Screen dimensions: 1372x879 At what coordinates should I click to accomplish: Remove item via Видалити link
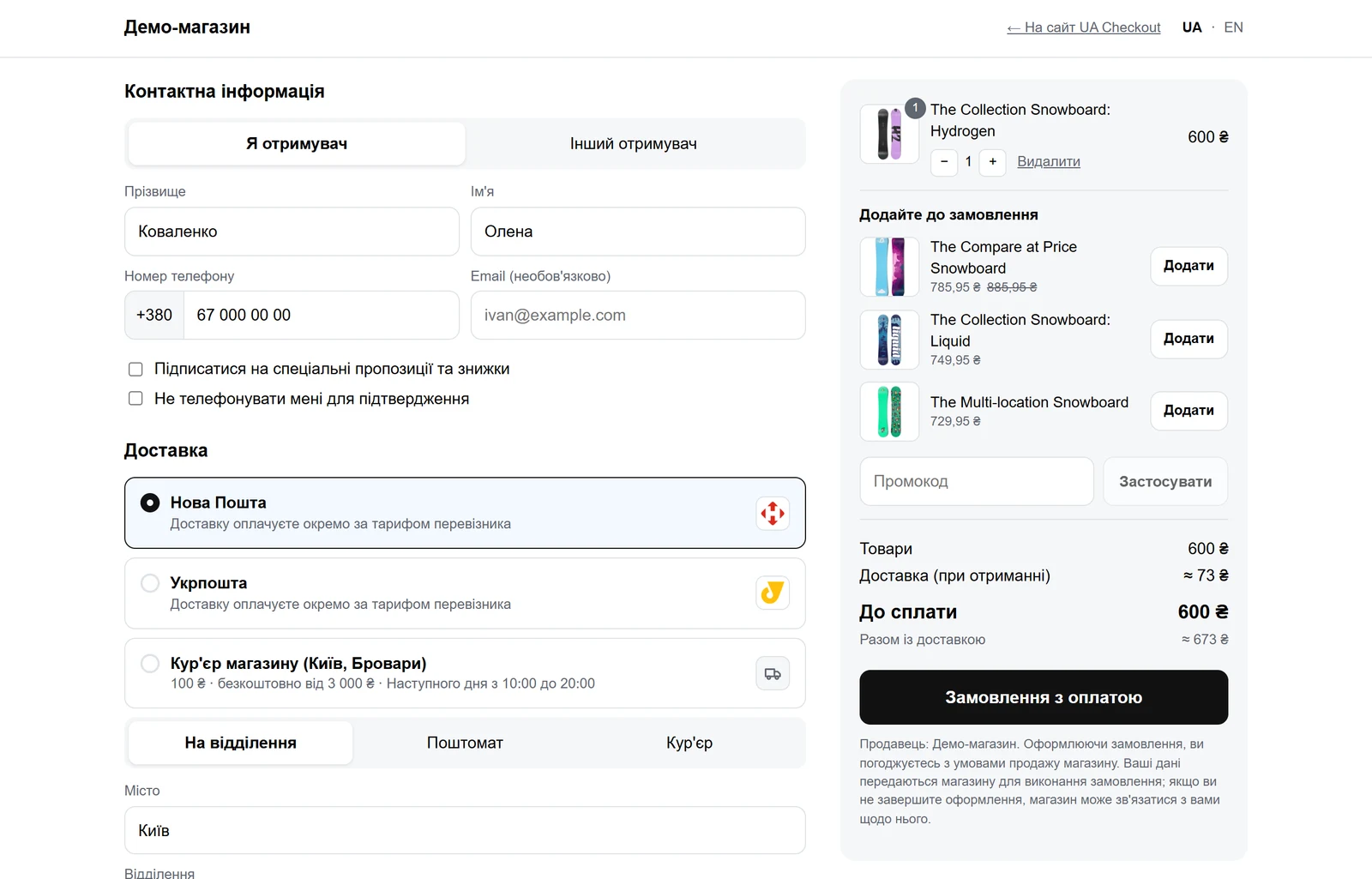[x=1049, y=161]
